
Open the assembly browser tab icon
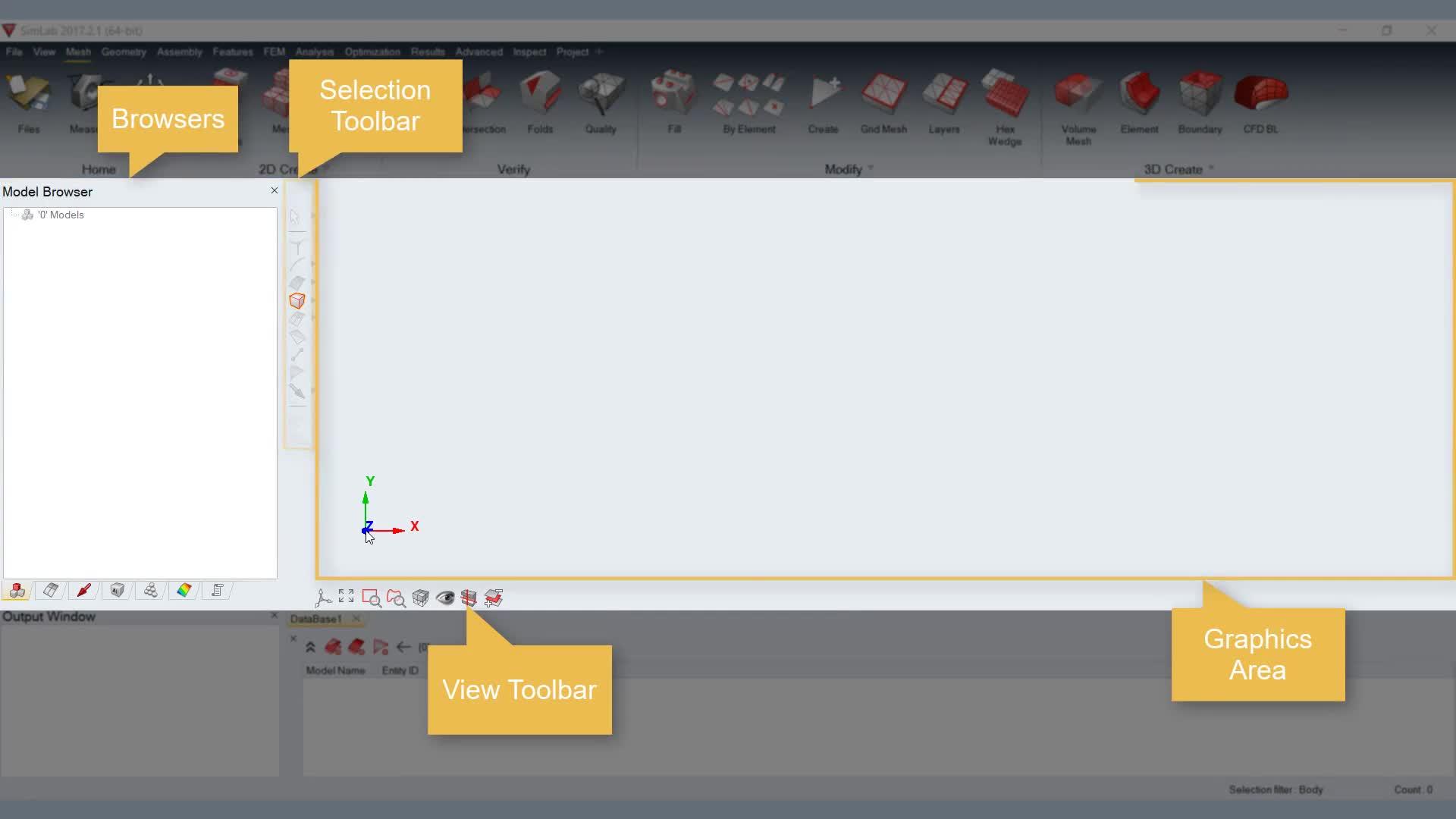coord(151,591)
